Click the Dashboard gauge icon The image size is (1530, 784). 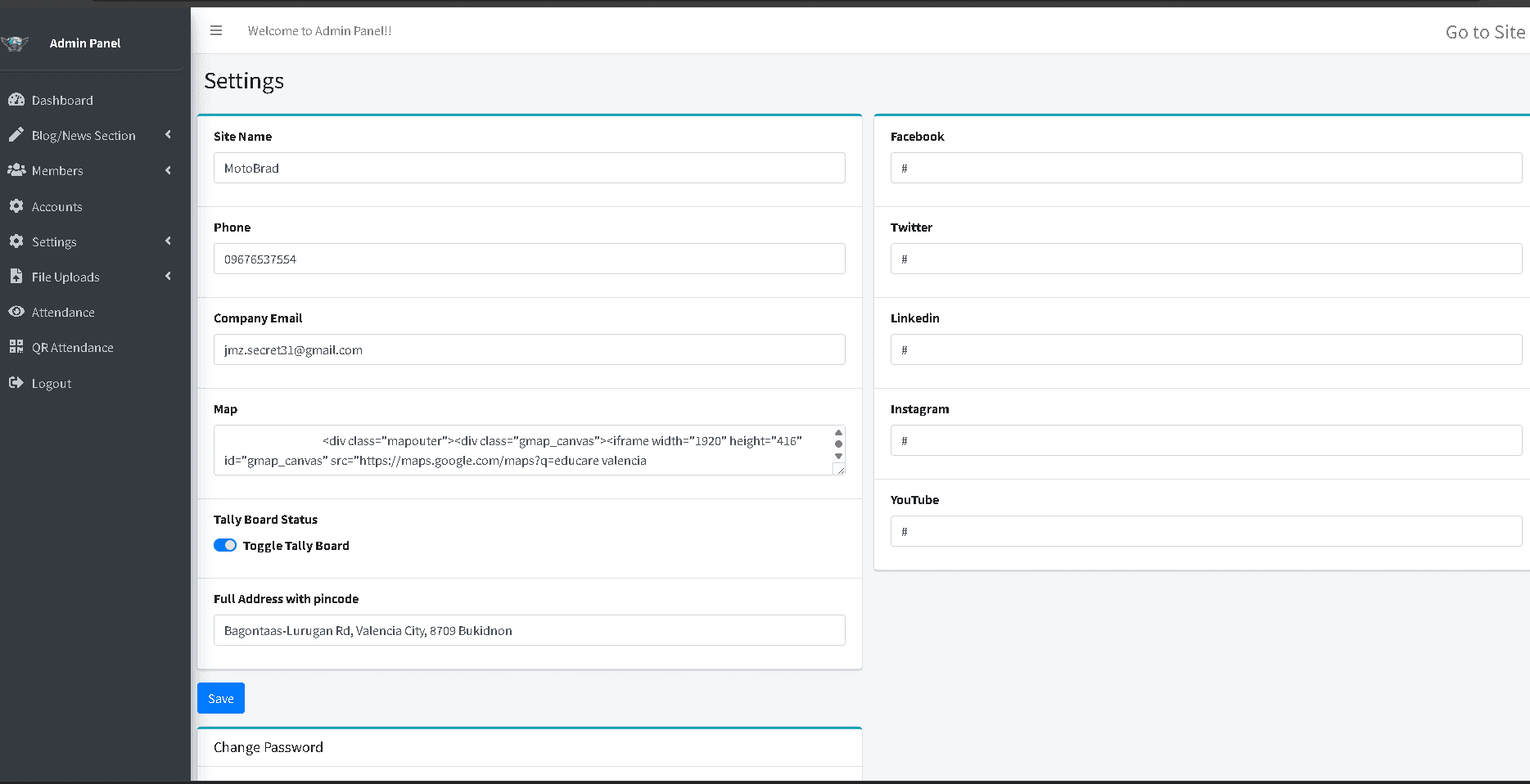tap(16, 100)
